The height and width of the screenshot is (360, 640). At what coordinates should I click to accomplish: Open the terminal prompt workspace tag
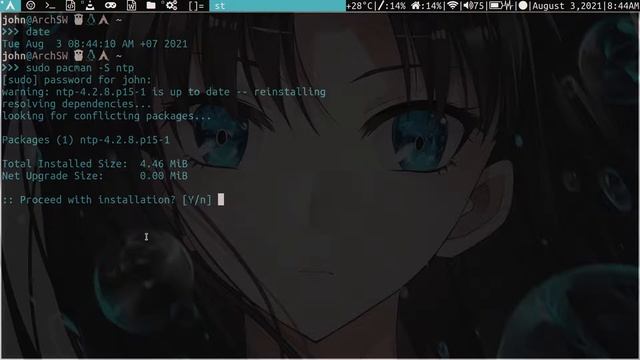point(50,6)
